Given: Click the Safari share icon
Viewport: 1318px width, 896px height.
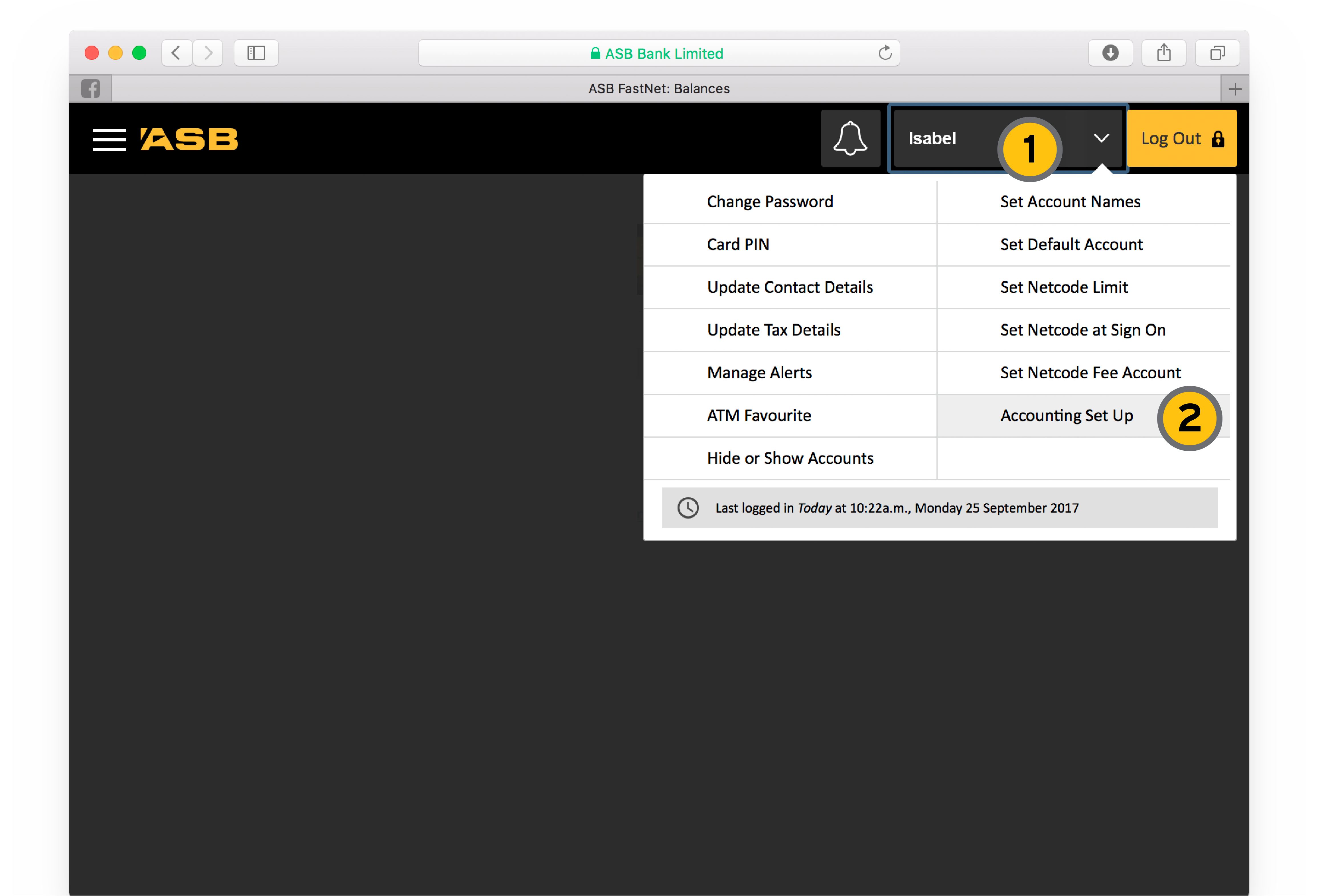Looking at the screenshot, I should tap(1163, 53).
